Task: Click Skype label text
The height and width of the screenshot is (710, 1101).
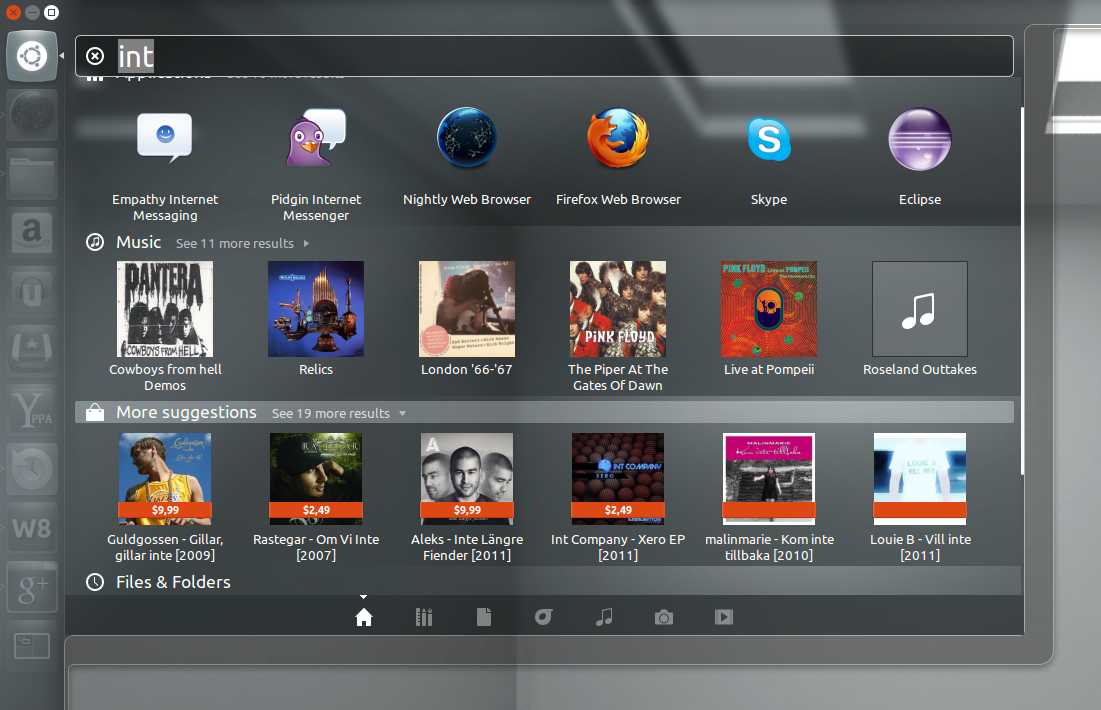Action: (769, 199)
